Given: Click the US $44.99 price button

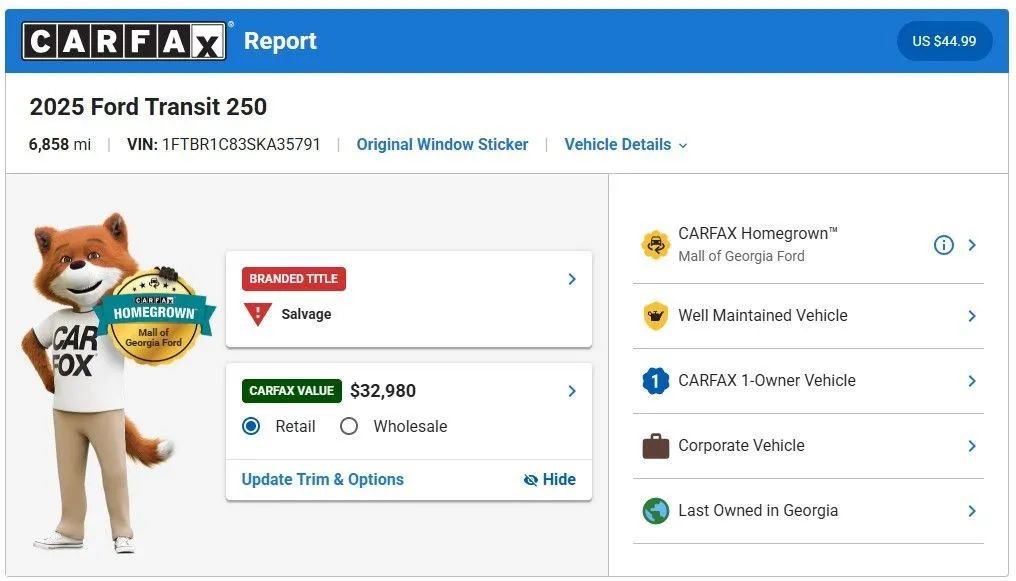Looking at the screenshot, I should (x=944, y=41).
